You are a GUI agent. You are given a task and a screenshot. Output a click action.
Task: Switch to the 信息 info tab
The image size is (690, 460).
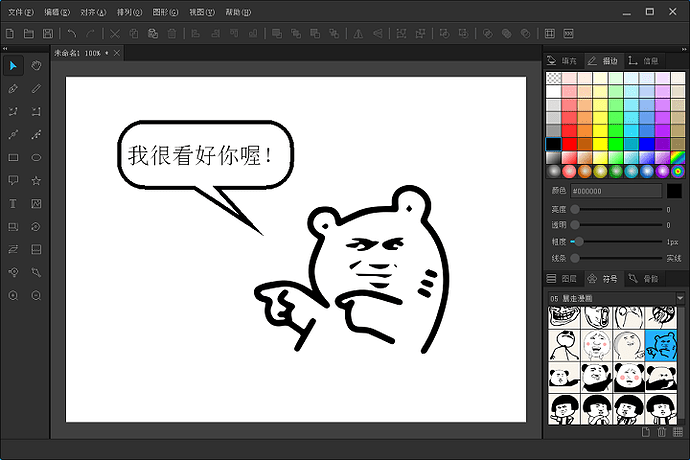coord(644,61)
